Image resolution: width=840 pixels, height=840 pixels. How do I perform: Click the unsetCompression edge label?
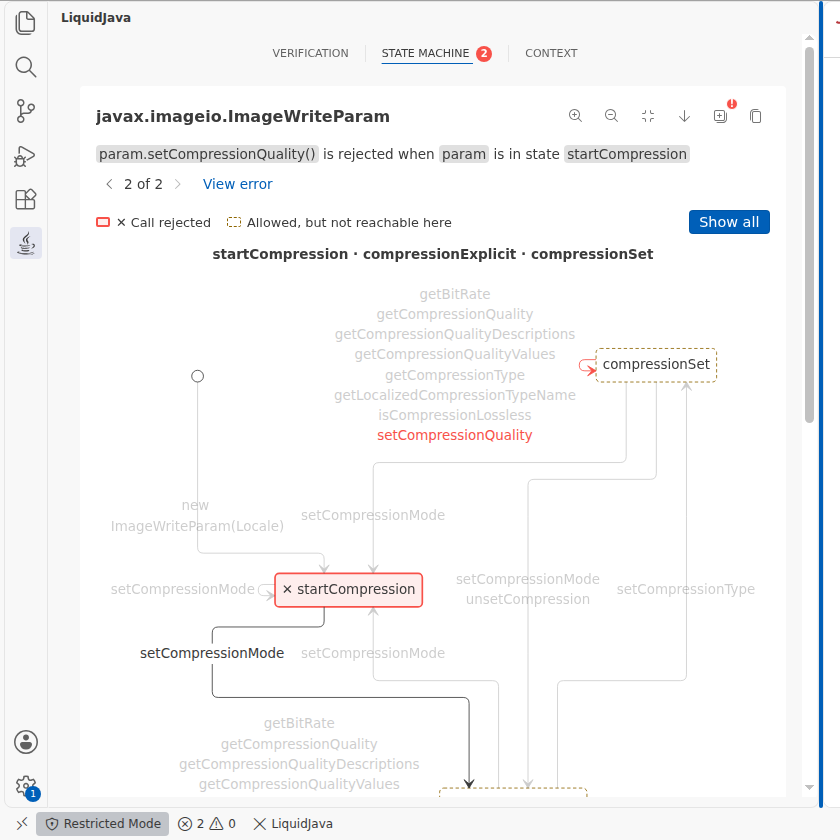click(x=528, y=599)
